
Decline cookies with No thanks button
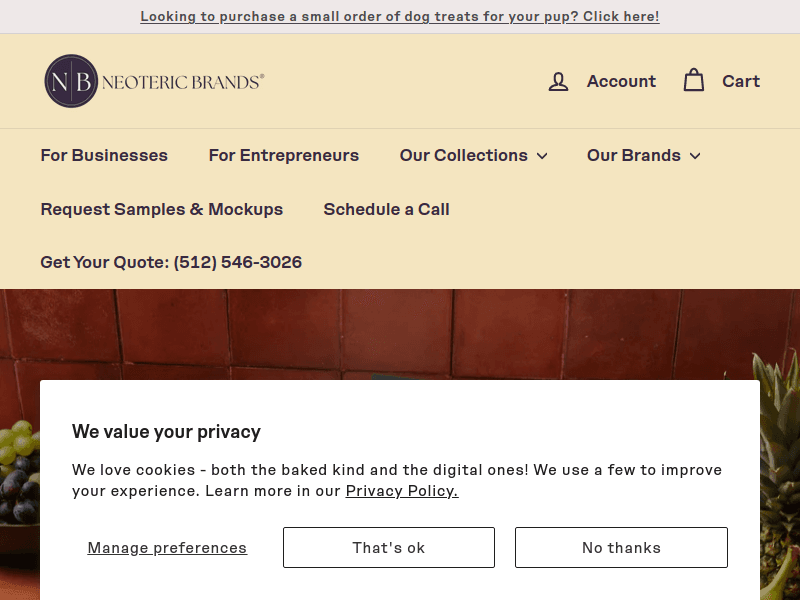tap(621, 548)
